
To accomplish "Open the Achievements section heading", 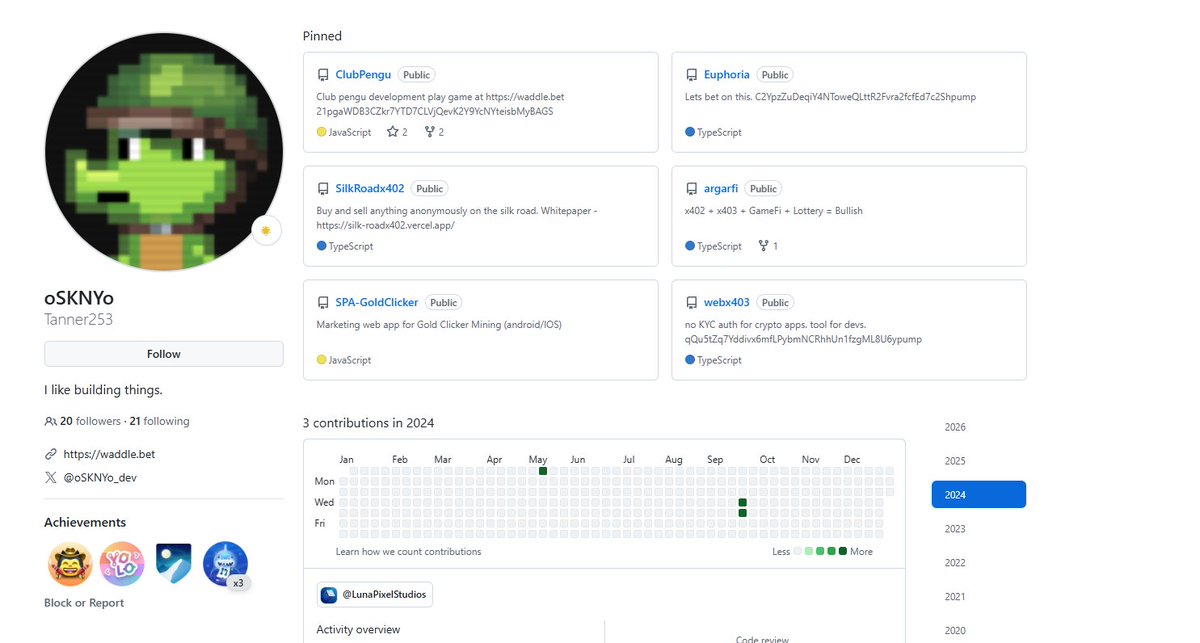I will [x=85, y=523].
